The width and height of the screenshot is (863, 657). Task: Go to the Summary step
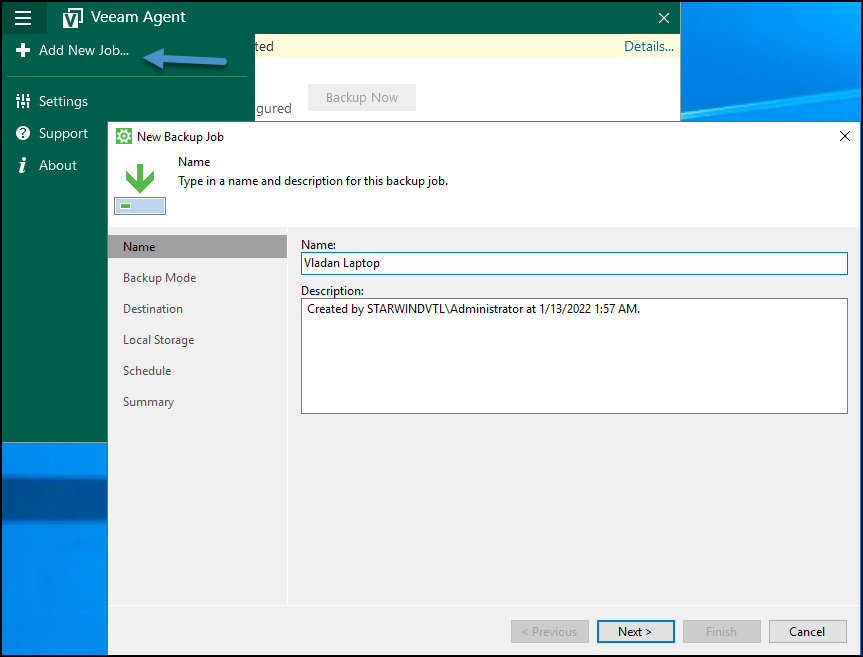click(149, 402)
